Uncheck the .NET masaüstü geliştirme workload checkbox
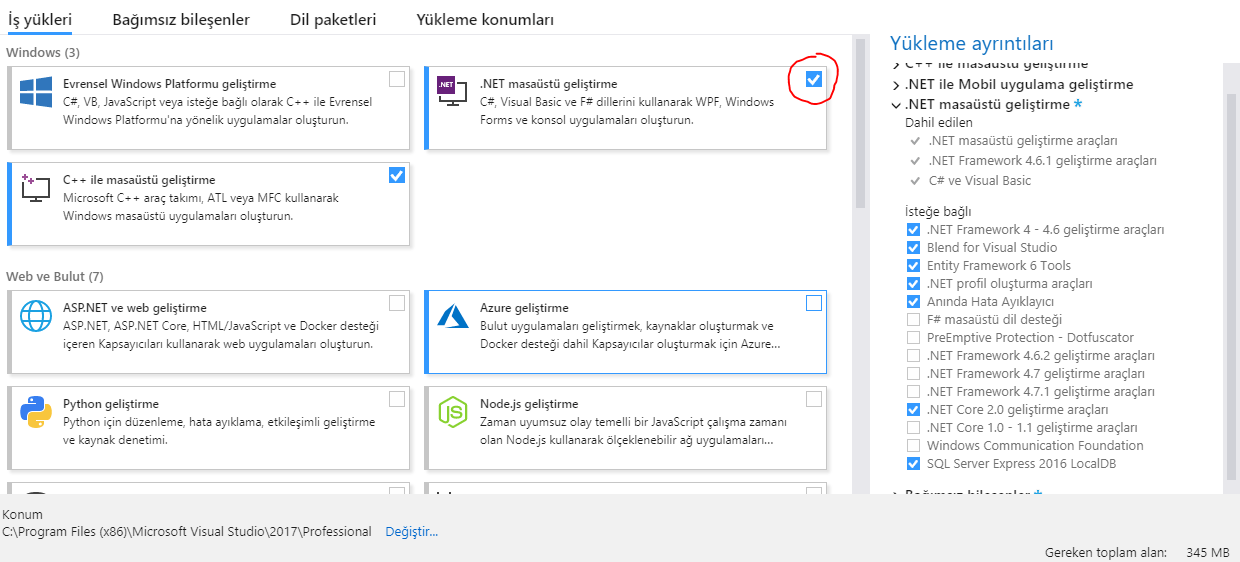Screen dimensions: 1240x562 click(x=814, y=79)
